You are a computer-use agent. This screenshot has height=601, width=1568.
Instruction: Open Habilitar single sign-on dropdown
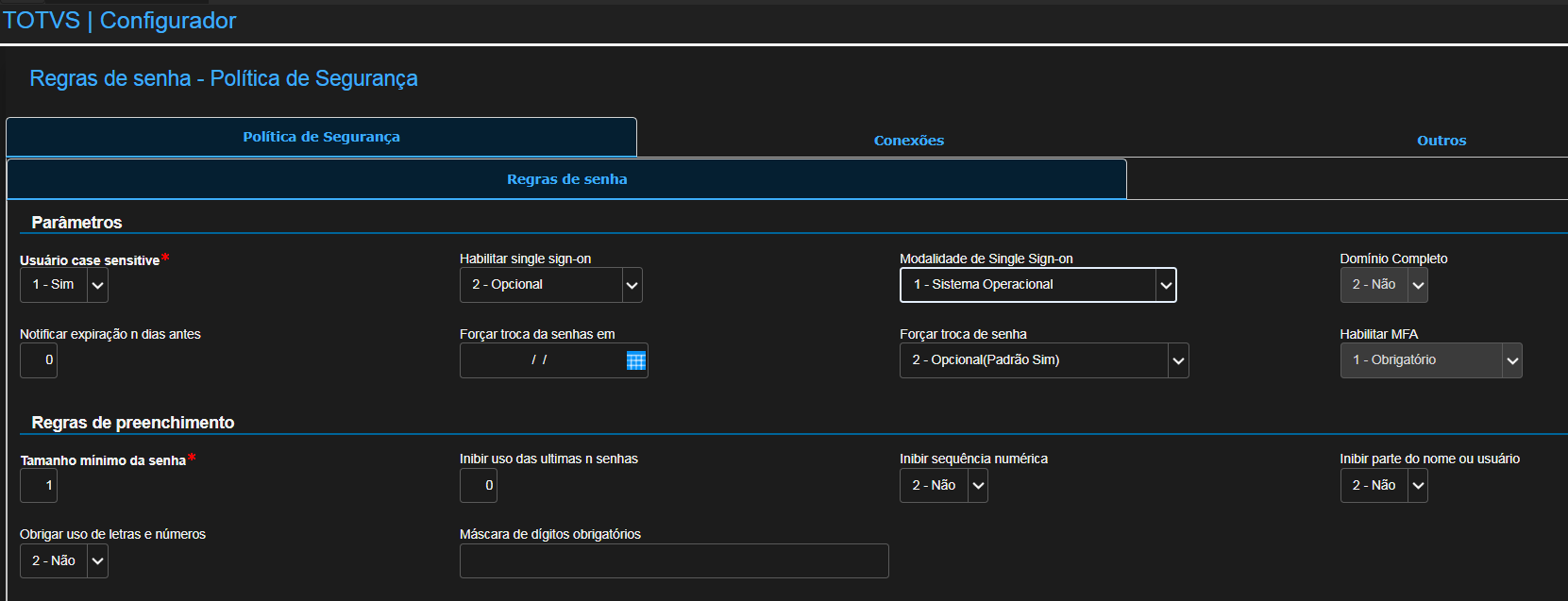(632, 285)
